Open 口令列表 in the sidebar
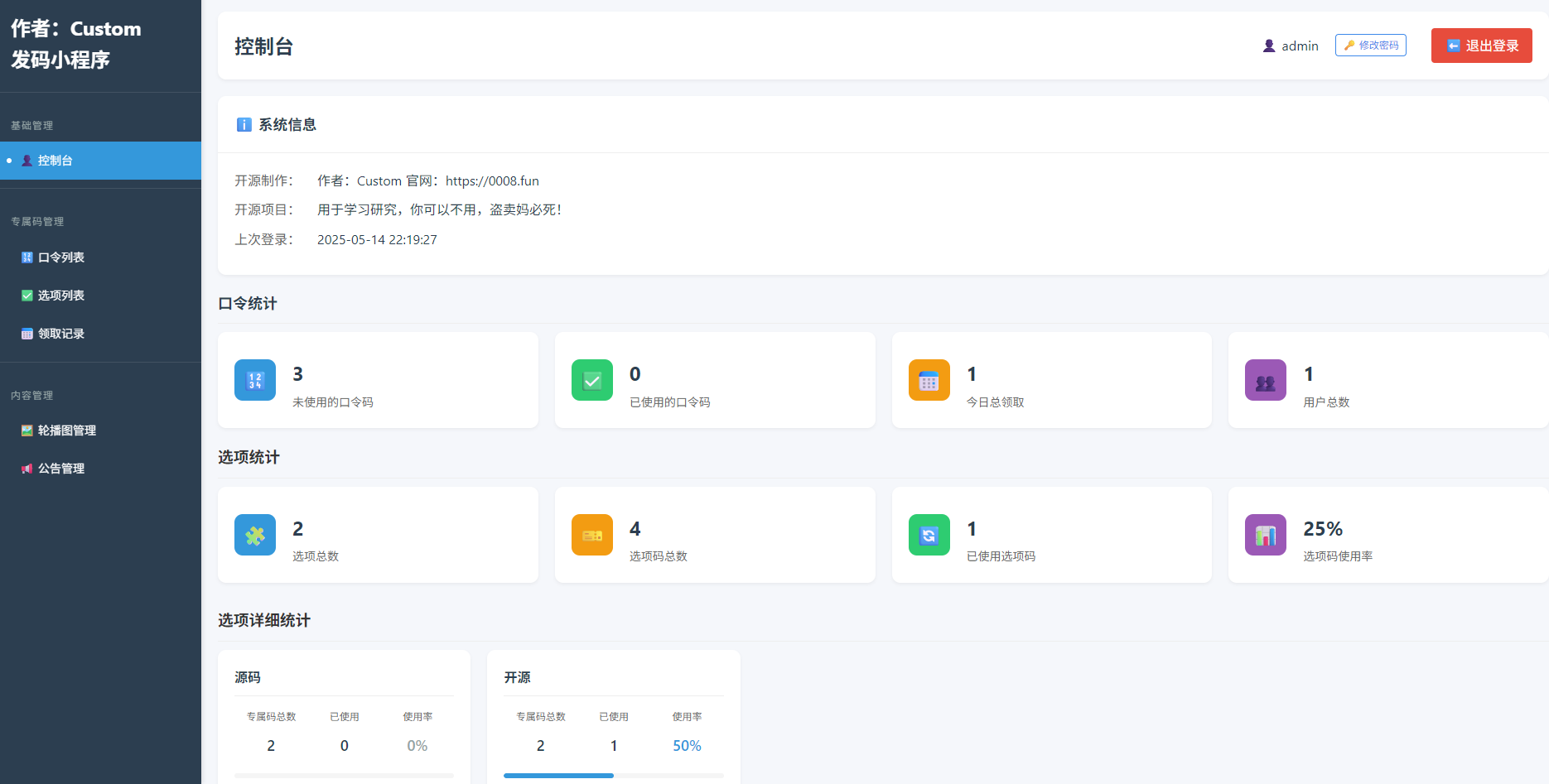The height and width of the screenshot is (784, 1549). click(x=60, y=257)
